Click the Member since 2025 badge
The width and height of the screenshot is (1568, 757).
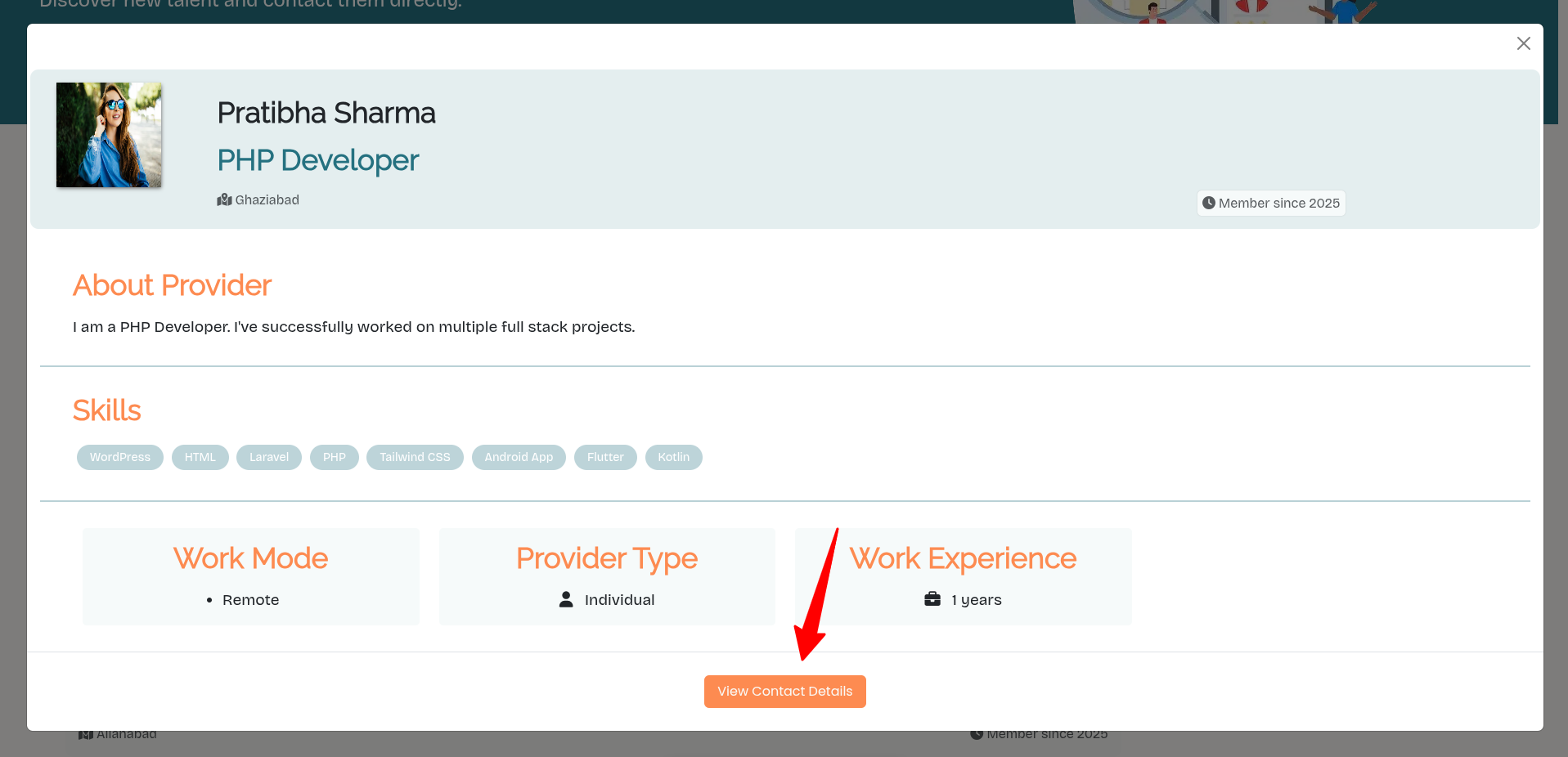click(1270, 203)
